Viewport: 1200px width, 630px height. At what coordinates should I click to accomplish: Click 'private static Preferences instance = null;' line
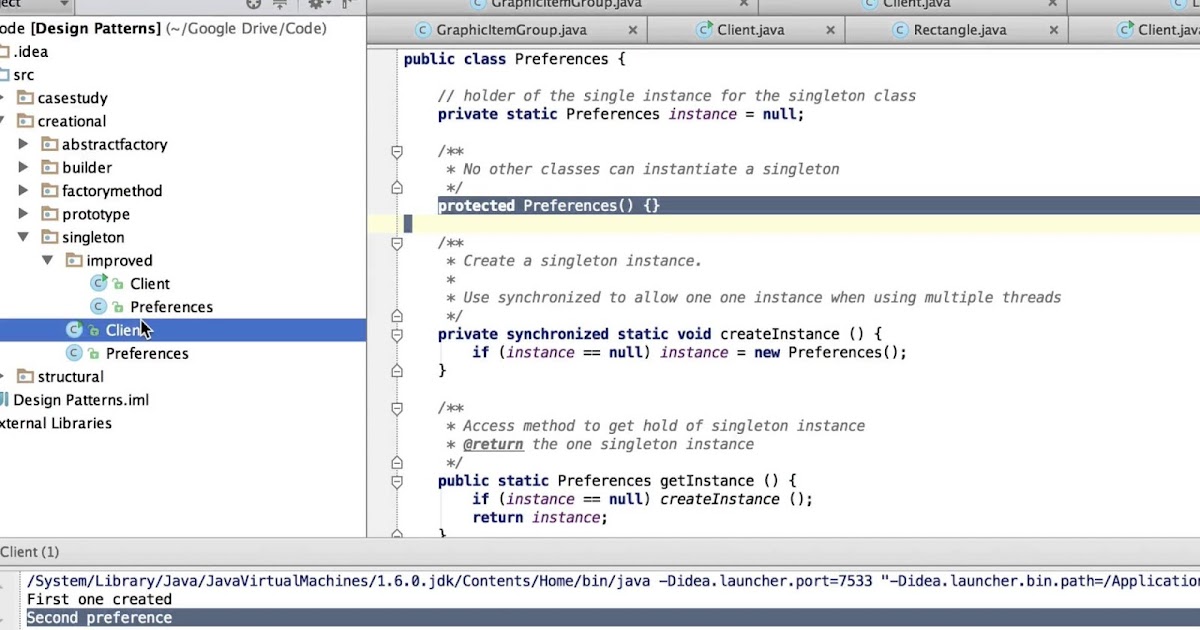pos(621,114)
